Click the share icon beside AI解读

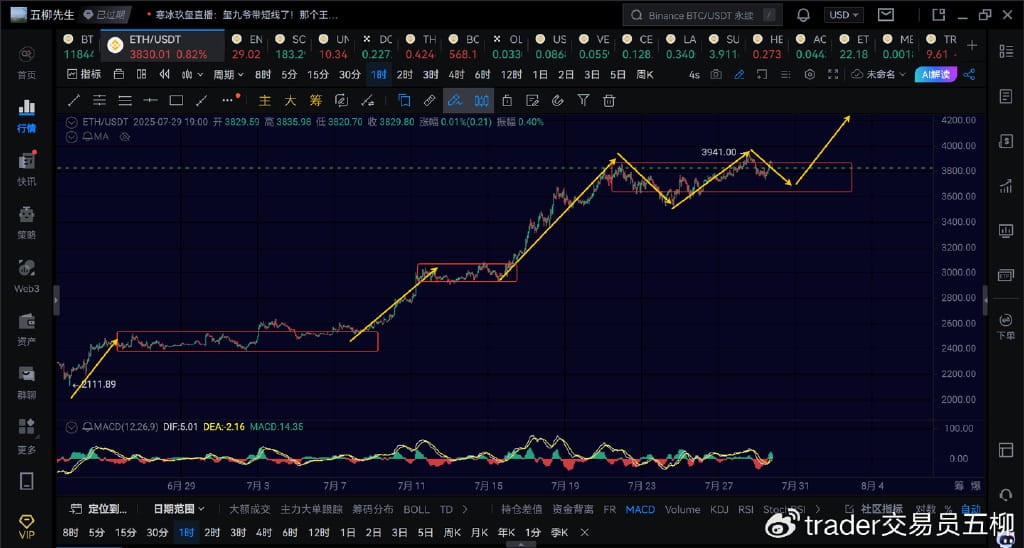click(969, 74)
